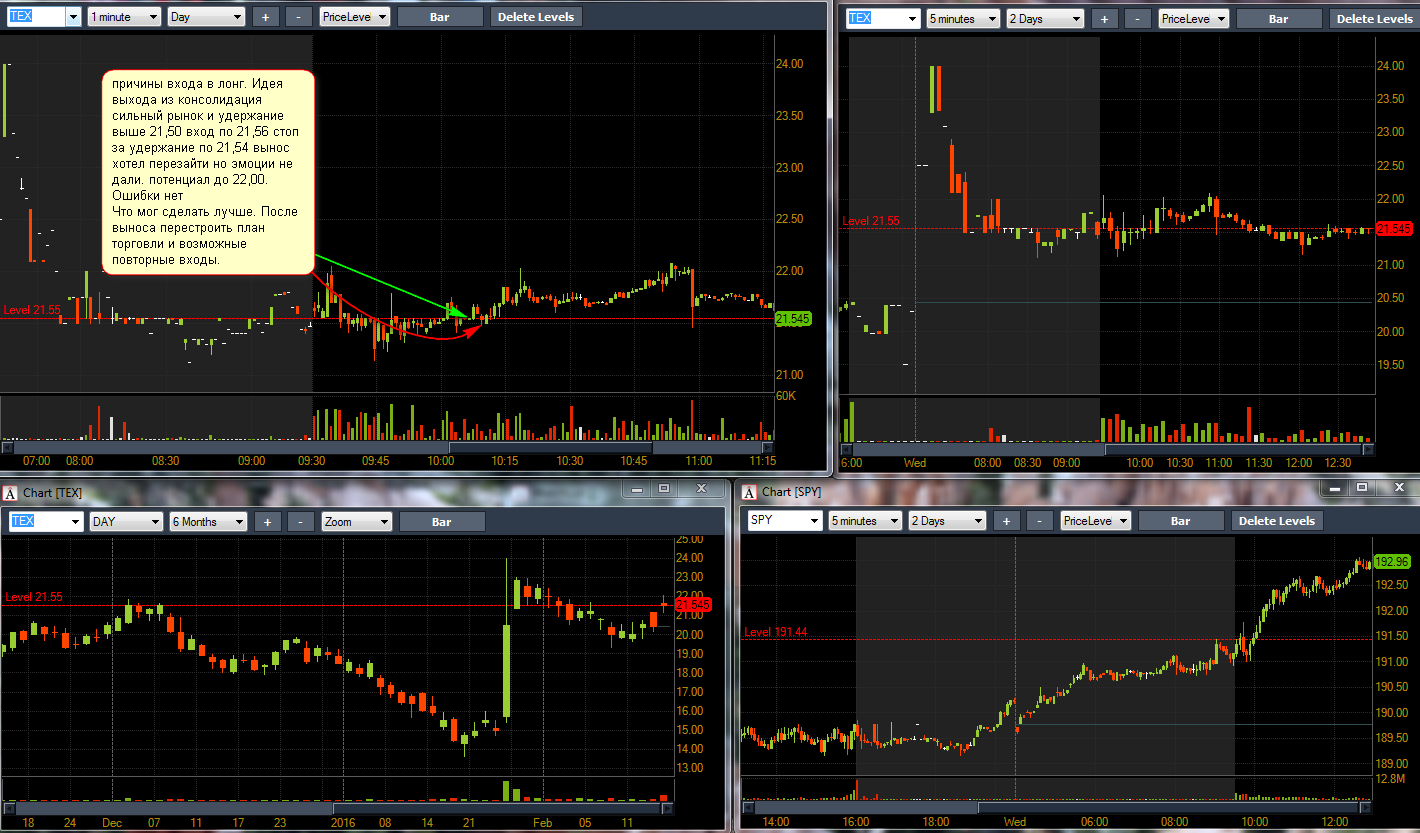Zoom out with minus on TEX 1 minute chart
1420x833 pixels.
298,17
